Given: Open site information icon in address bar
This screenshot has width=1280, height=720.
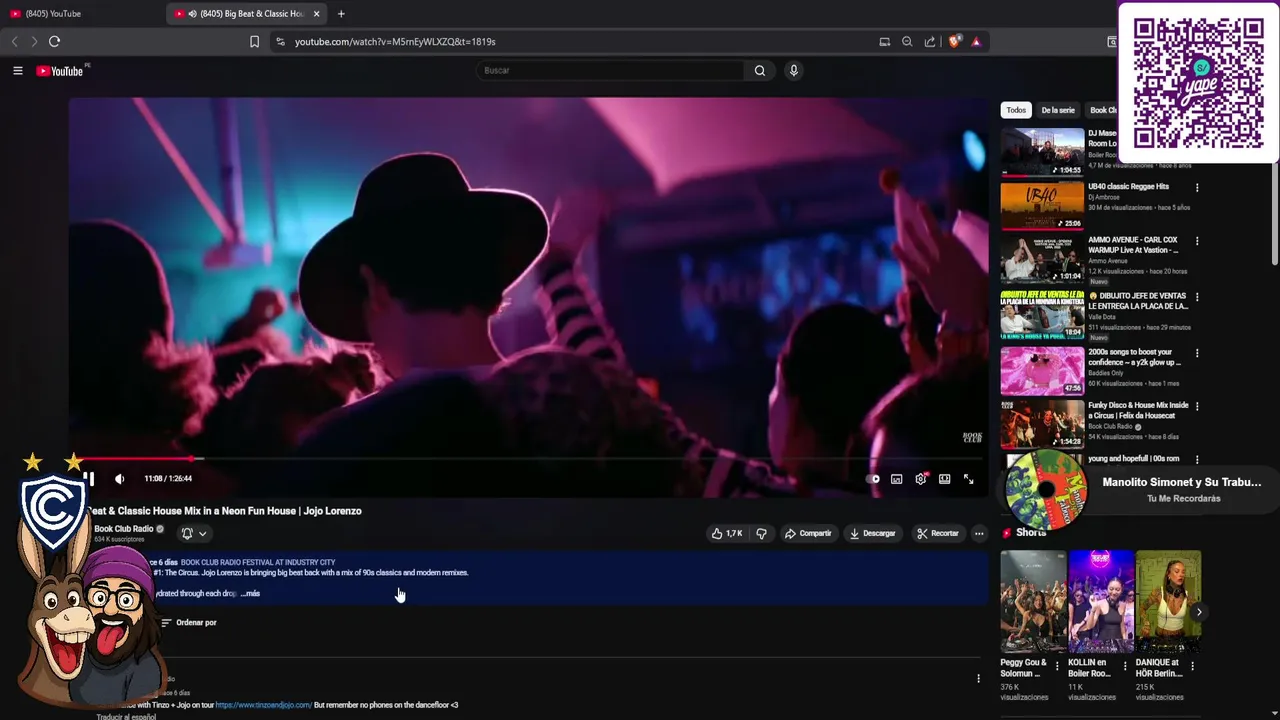Looking at the screenshot, I should click(x=280, y=42).
